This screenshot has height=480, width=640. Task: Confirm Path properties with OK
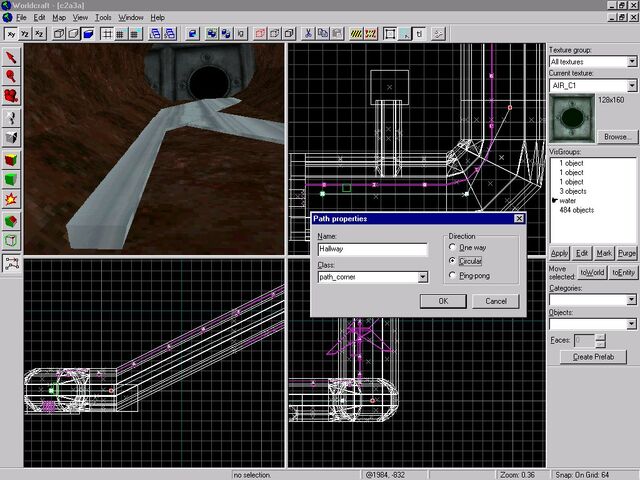click(x=443, y=301)
